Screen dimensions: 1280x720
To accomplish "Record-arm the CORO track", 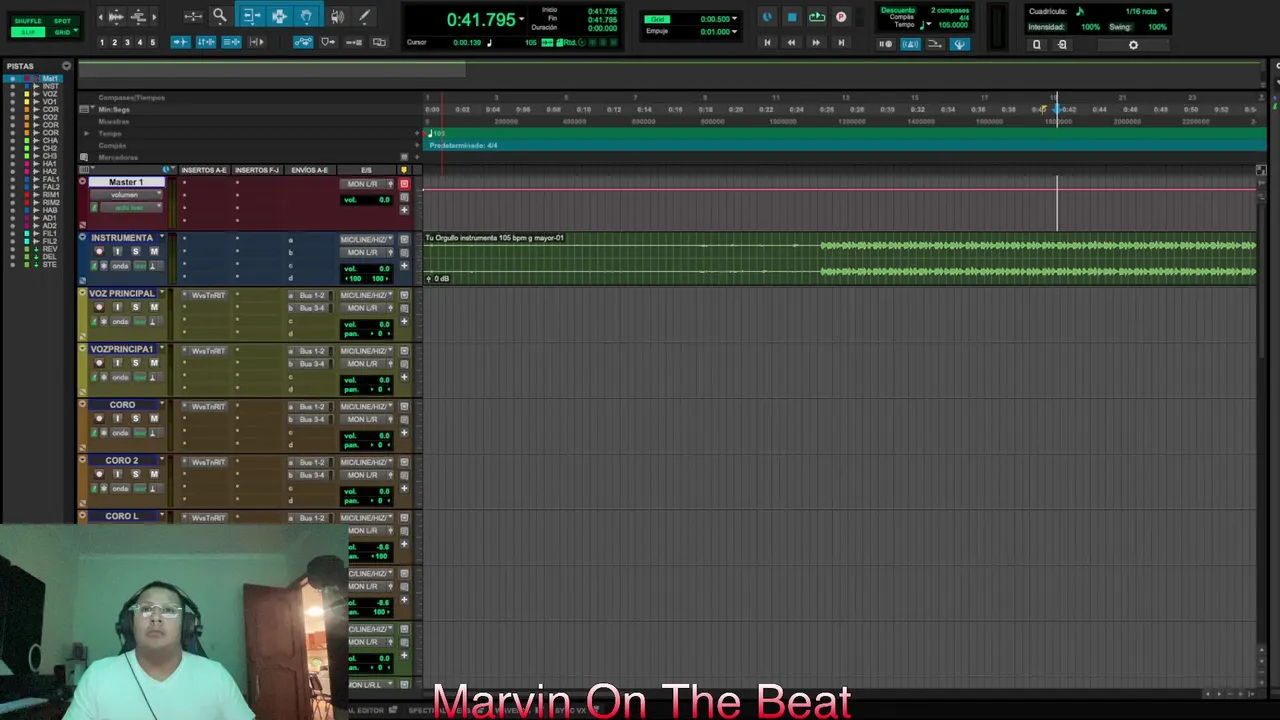I will (x=99, y=418).
